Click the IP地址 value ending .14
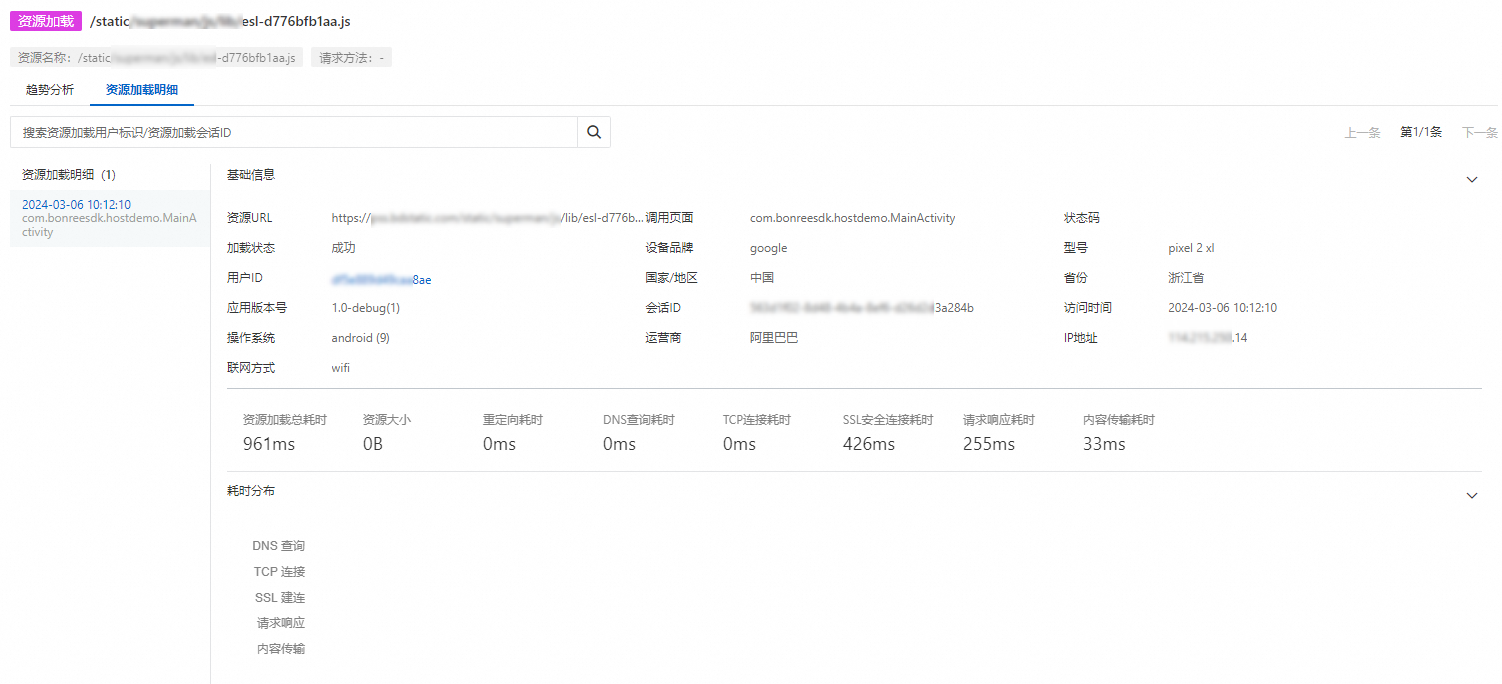Image resolution: width=1502 pixels, height=684 pixels. click(1207, 338)
